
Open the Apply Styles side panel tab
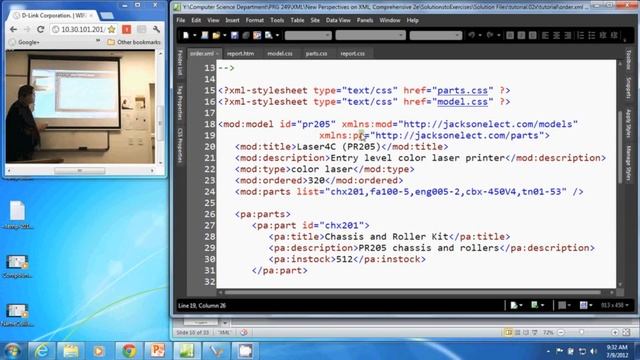tap(628, 123)
